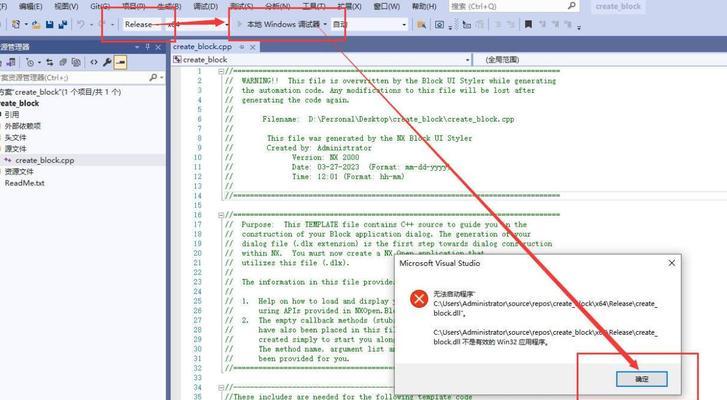Click the Solution Explorer home/switch views icon

click(x=11, y=62)
